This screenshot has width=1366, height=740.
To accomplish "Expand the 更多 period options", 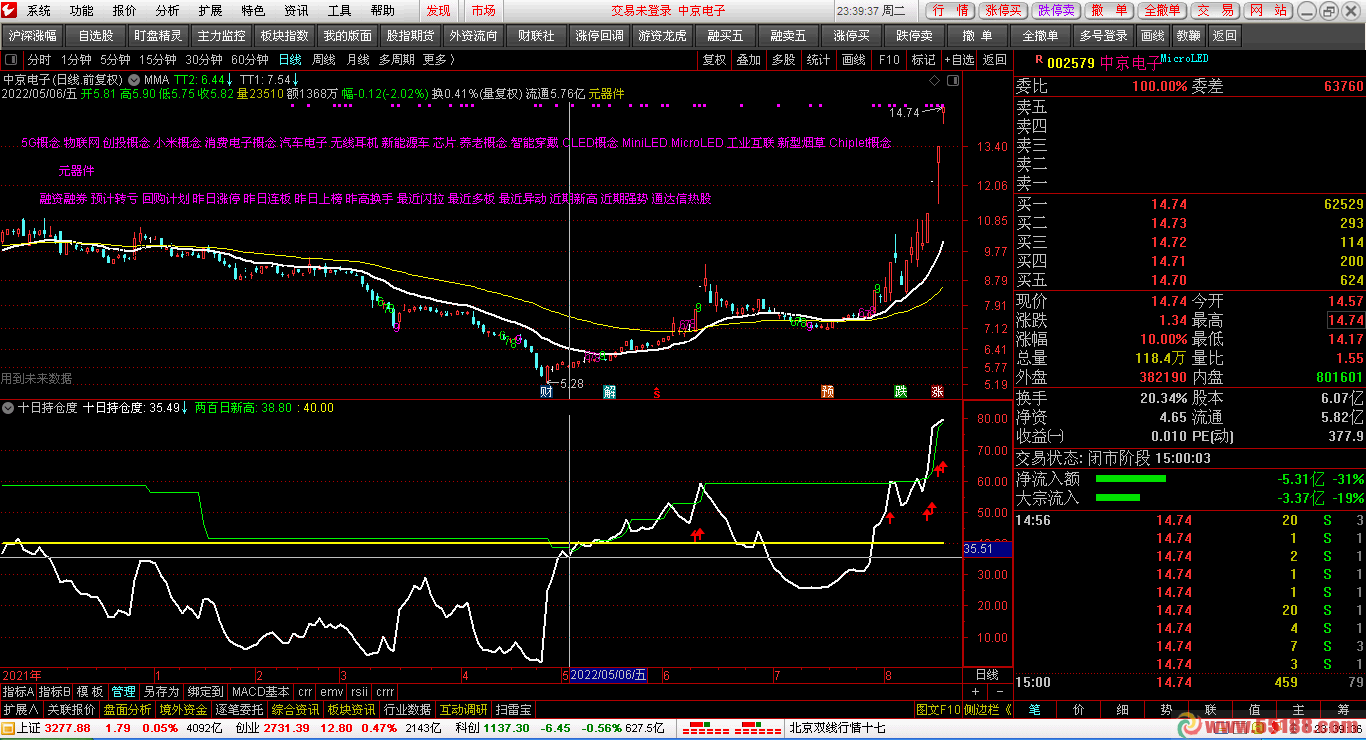I will tap(437, 60).
